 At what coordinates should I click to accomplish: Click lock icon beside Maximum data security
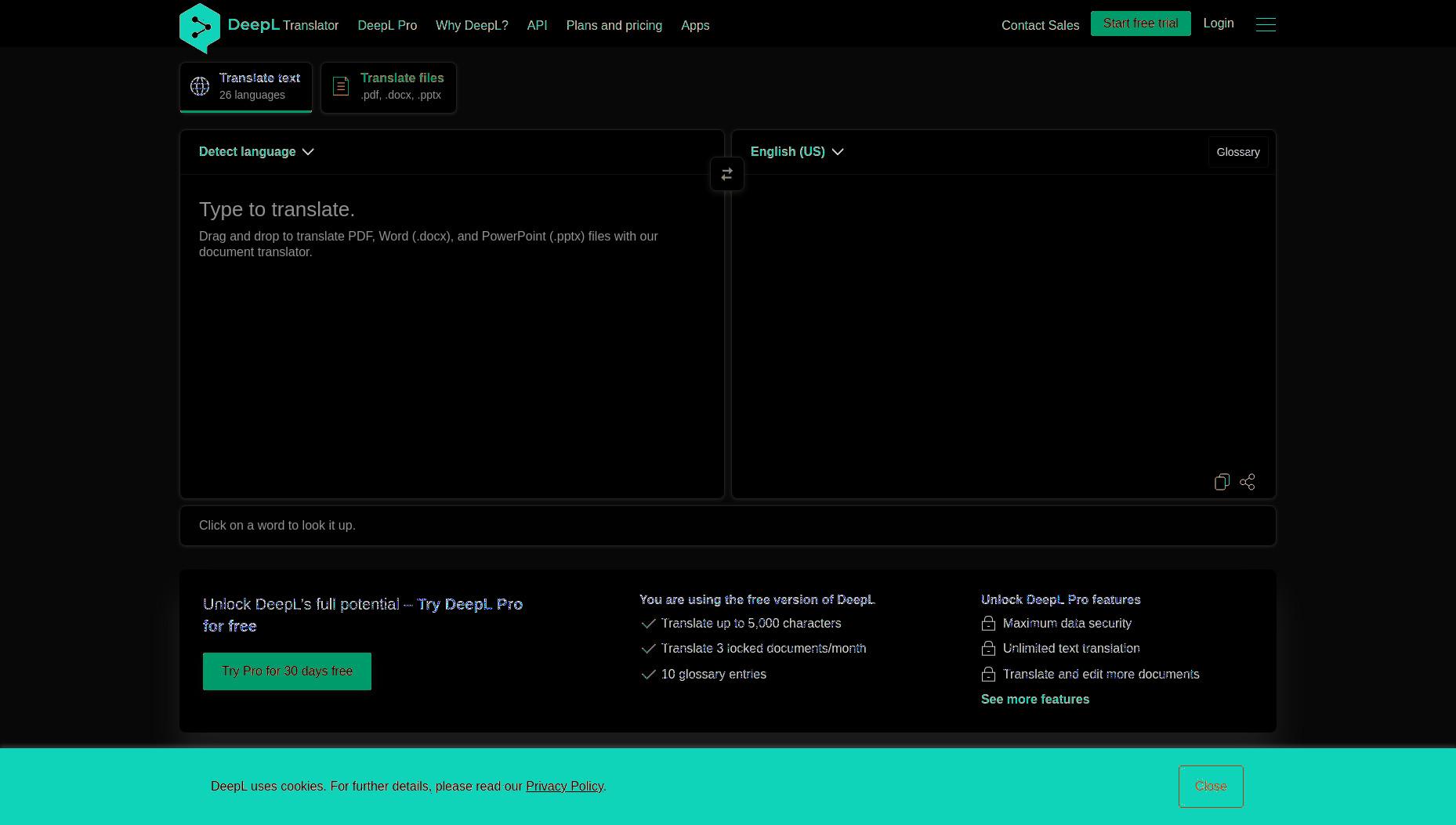point(988,624)
